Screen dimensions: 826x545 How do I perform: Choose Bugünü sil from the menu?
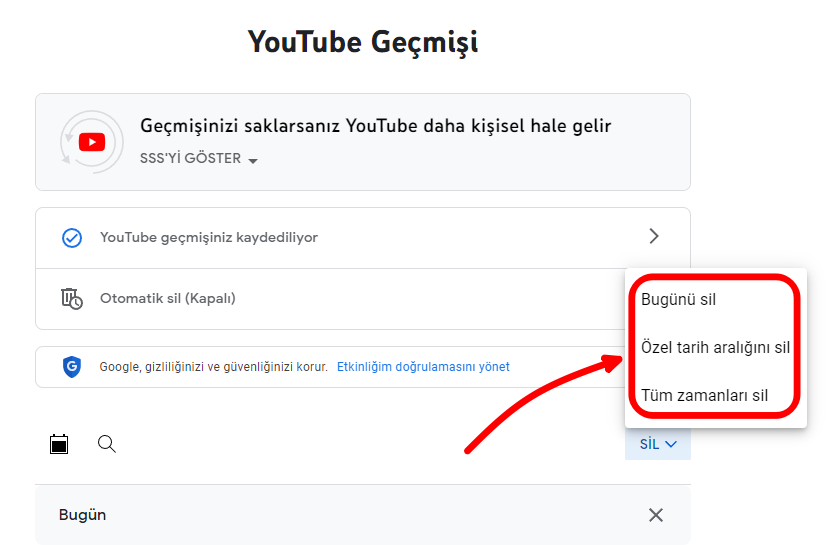pos(678,300)
